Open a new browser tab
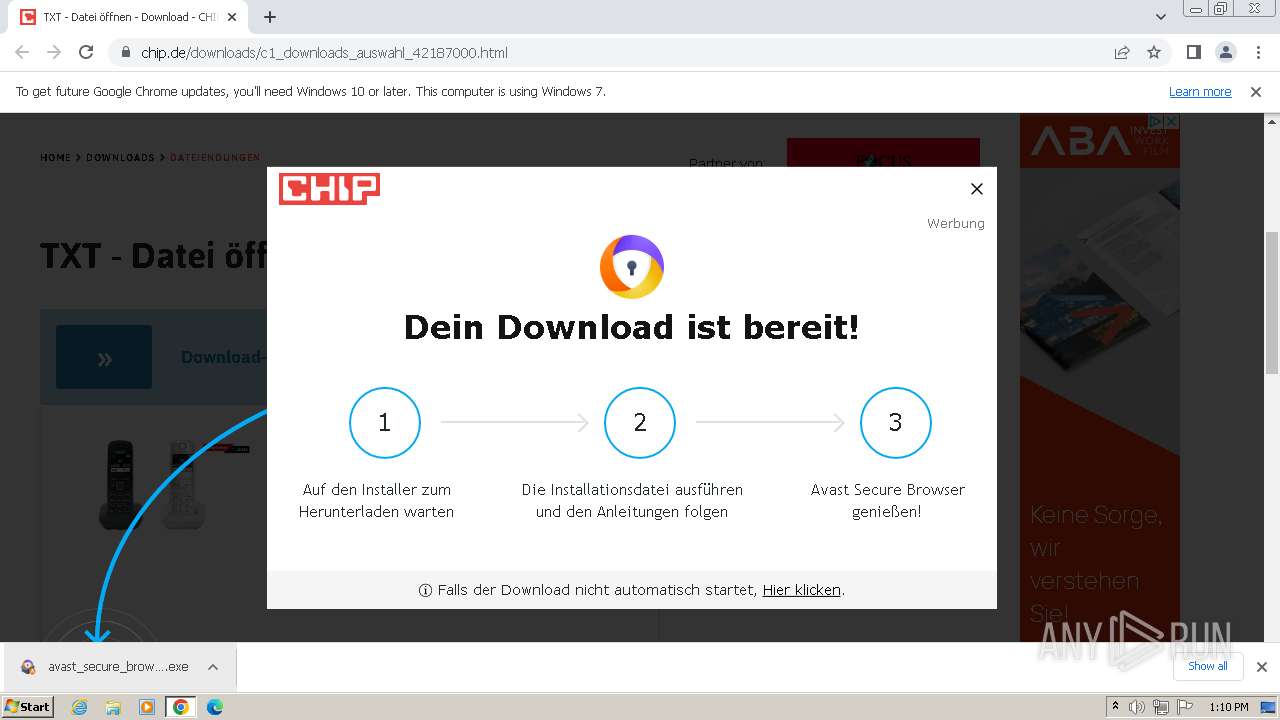The height and width of the screenshot is (720, 1280). [270, 17]
